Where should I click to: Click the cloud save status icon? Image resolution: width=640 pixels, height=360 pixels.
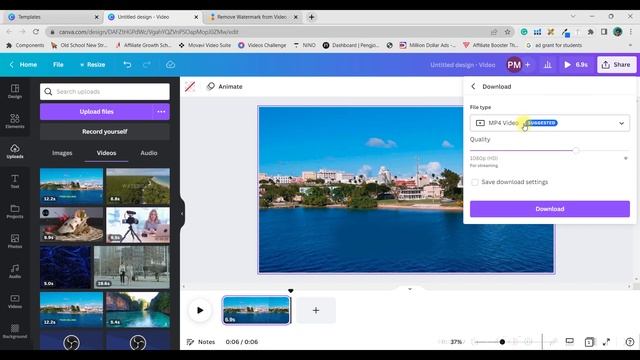point(170,64)
